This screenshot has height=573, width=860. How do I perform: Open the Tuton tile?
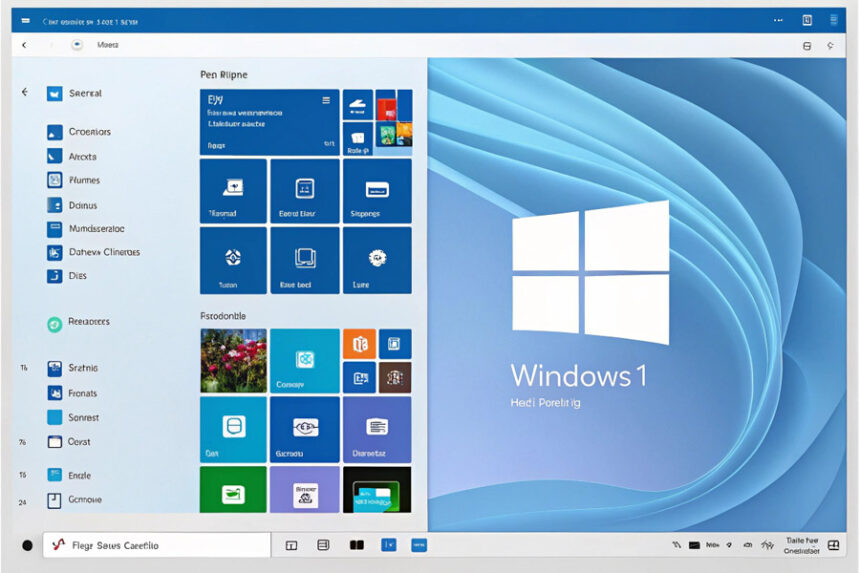(x=233, y=260)
